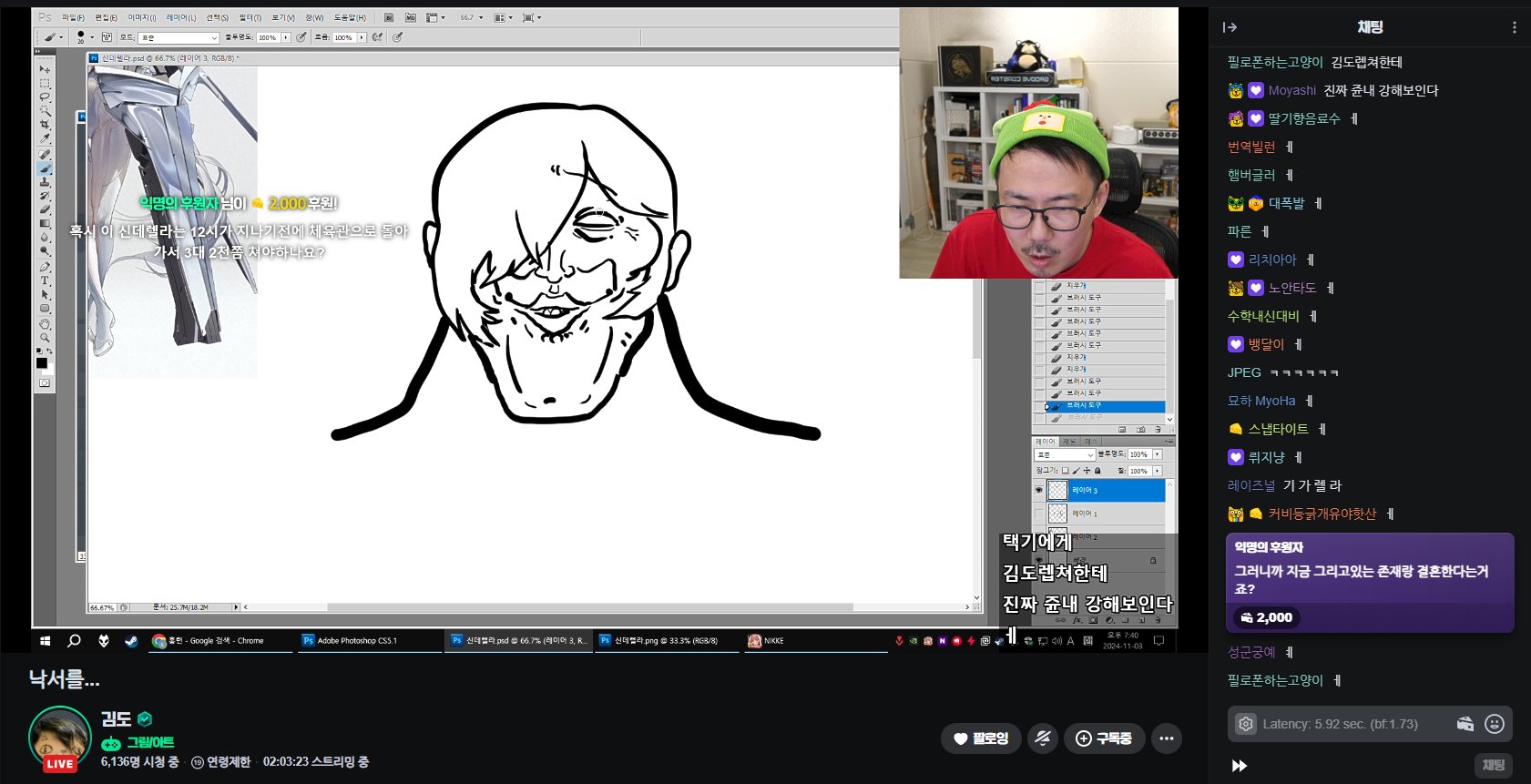This screenshot has width=1531, height=784.
Task: Switch to the 채널 tab
Action: (1069, 442)
